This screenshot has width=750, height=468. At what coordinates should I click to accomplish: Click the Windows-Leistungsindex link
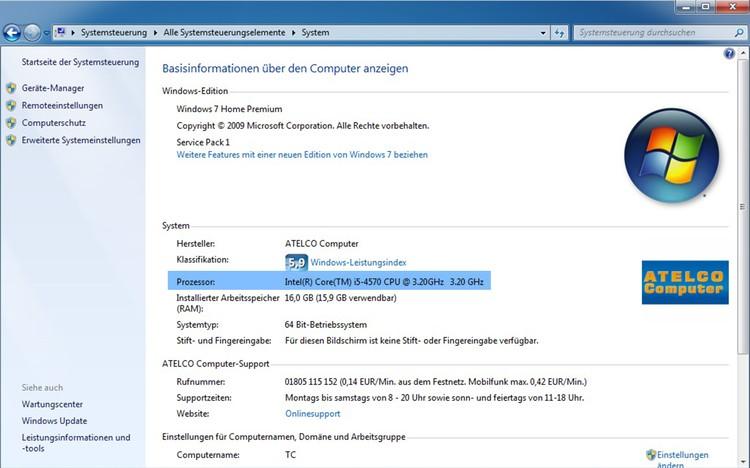(358, 263)
